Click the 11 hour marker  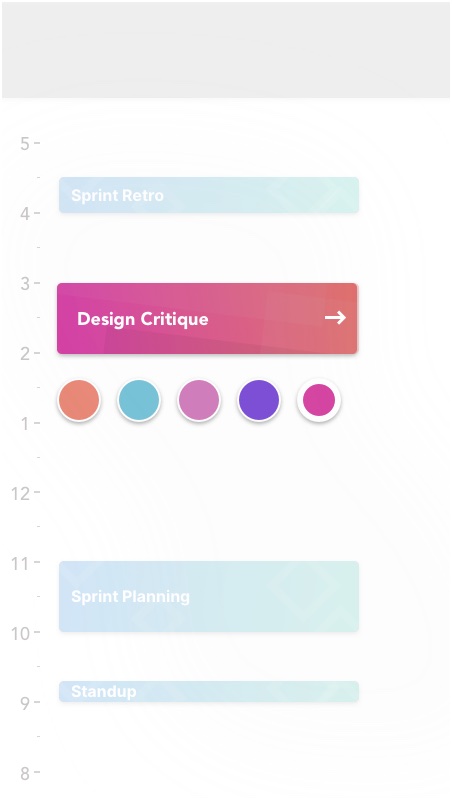21,563
